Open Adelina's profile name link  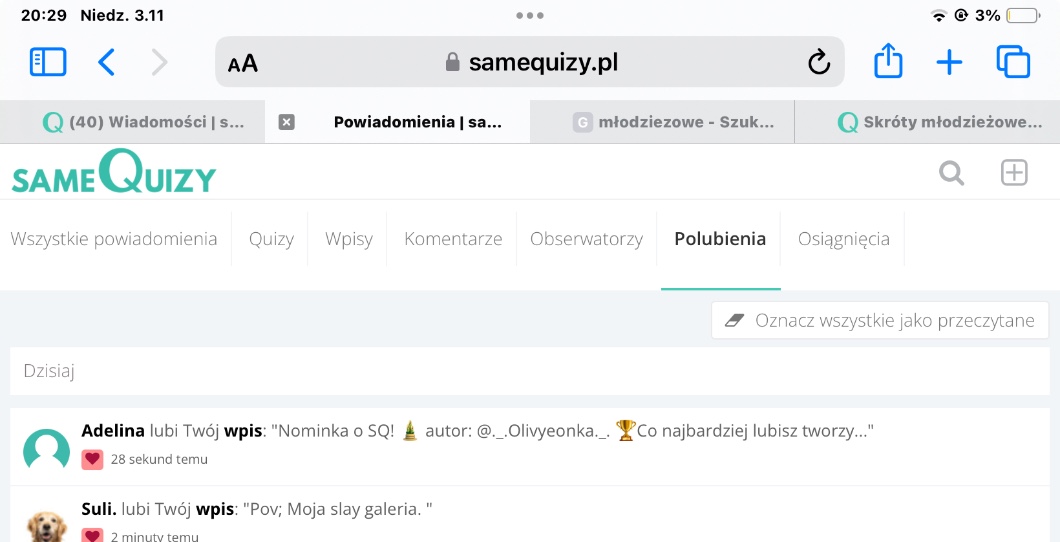(x=113, y=431)
